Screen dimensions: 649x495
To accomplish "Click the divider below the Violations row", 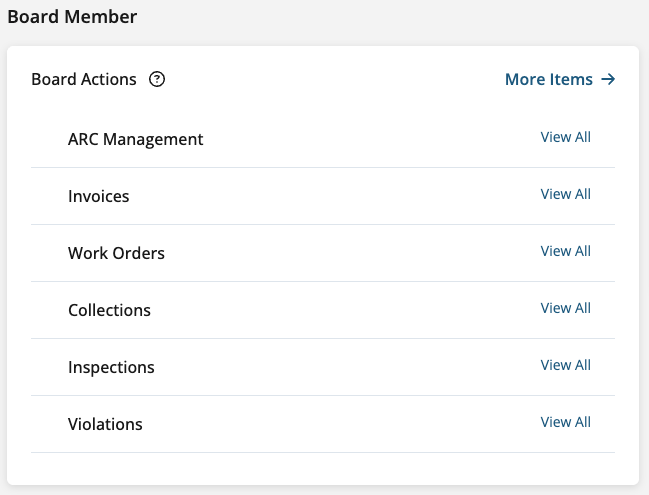I will 323,453.
